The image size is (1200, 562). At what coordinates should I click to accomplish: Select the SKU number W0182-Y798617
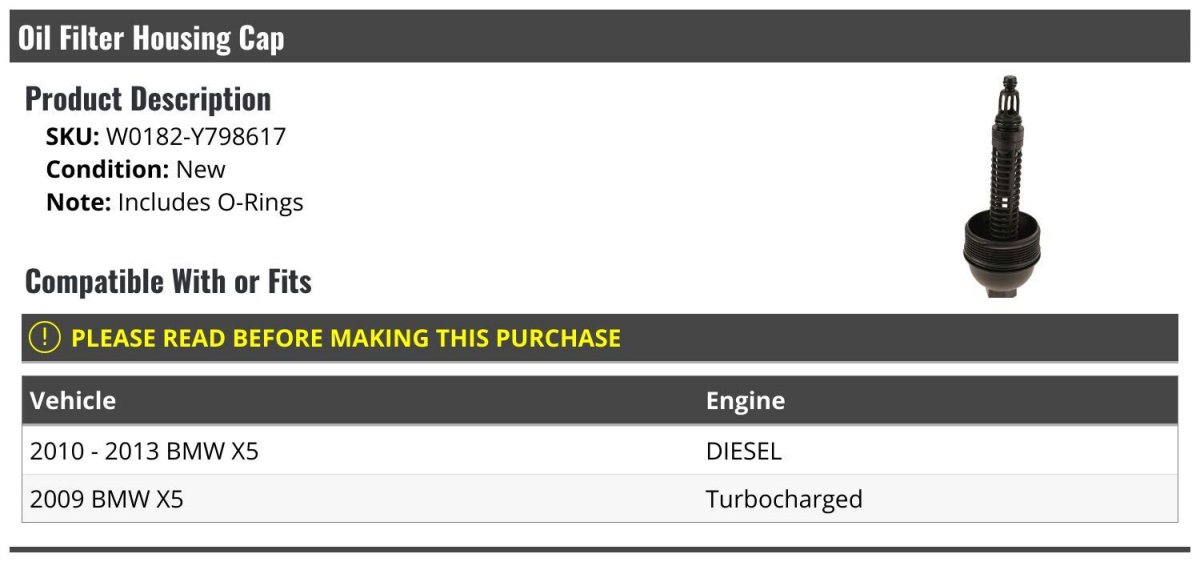[x=196, y=136]
